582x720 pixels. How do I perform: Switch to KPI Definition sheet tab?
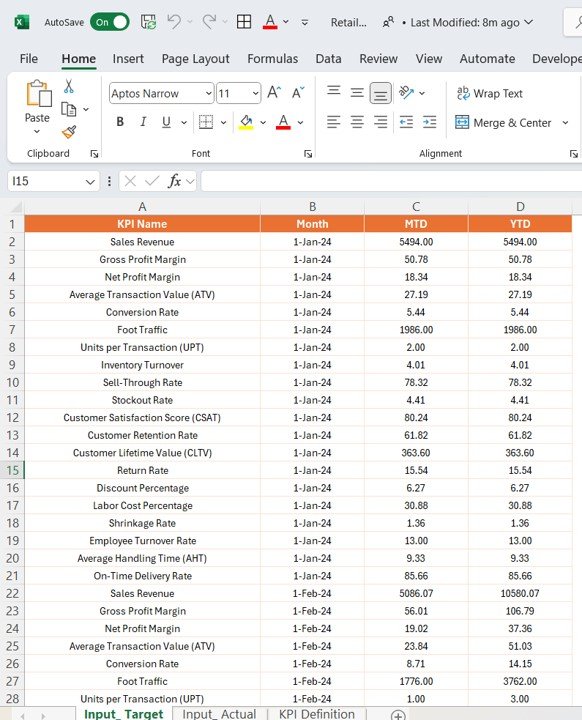click(316, 714)
